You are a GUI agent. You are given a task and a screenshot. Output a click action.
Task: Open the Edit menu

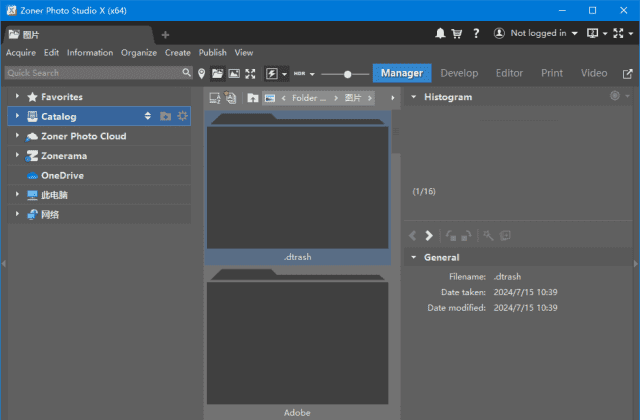pyautogui.click(x=51, y=53)
